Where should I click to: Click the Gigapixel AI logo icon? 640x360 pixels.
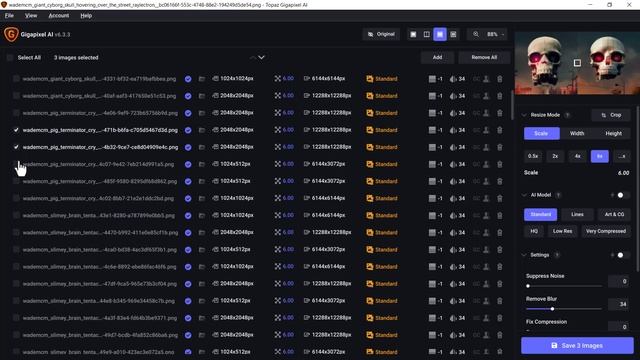pos(11,34)
